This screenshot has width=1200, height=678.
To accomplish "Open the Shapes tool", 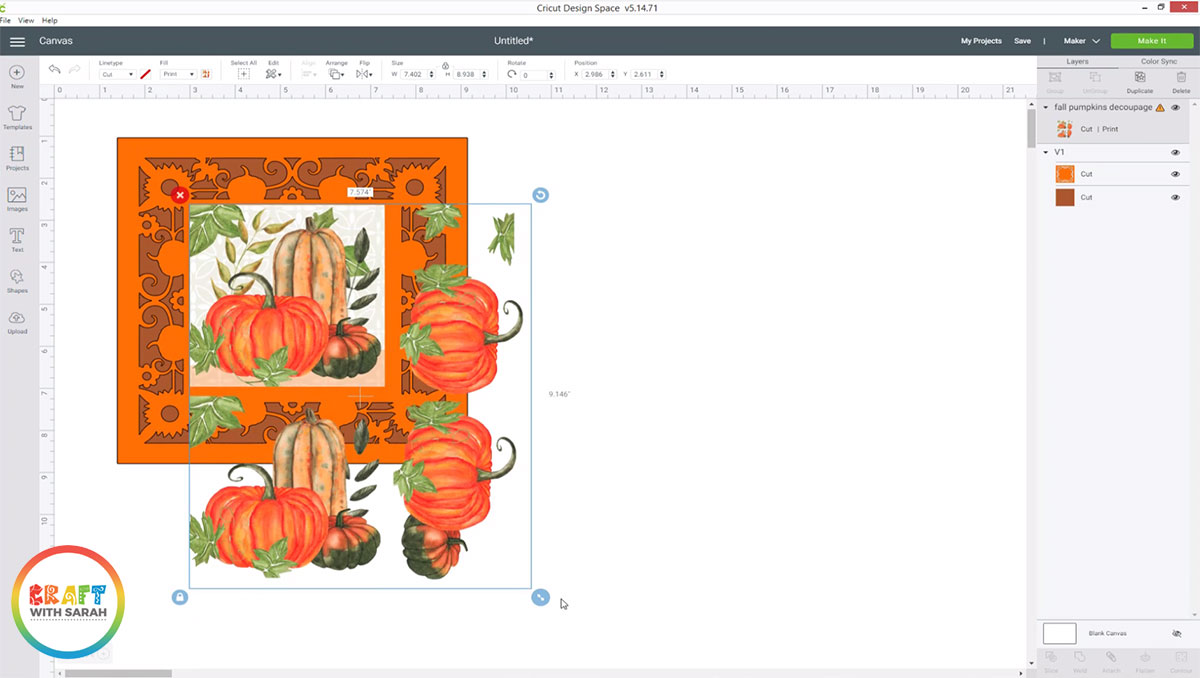I will (16, 282).
